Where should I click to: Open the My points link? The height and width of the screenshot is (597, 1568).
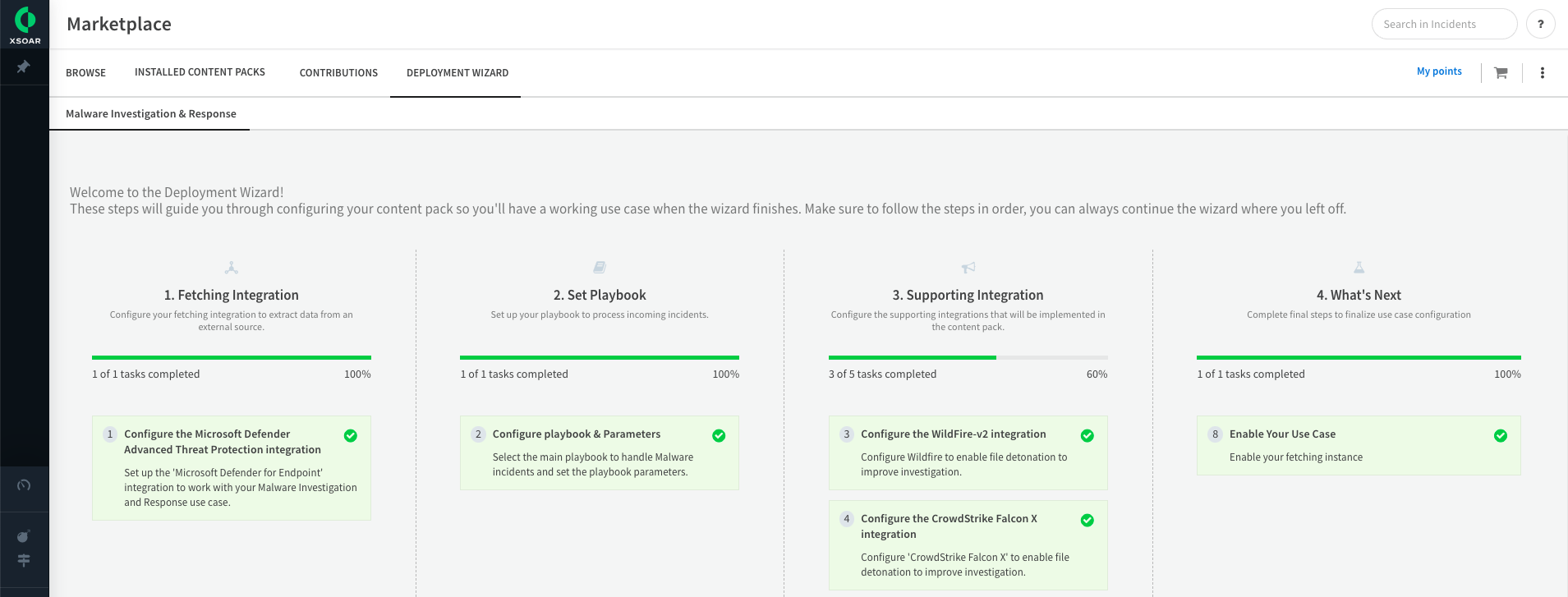coord(1438,71)
